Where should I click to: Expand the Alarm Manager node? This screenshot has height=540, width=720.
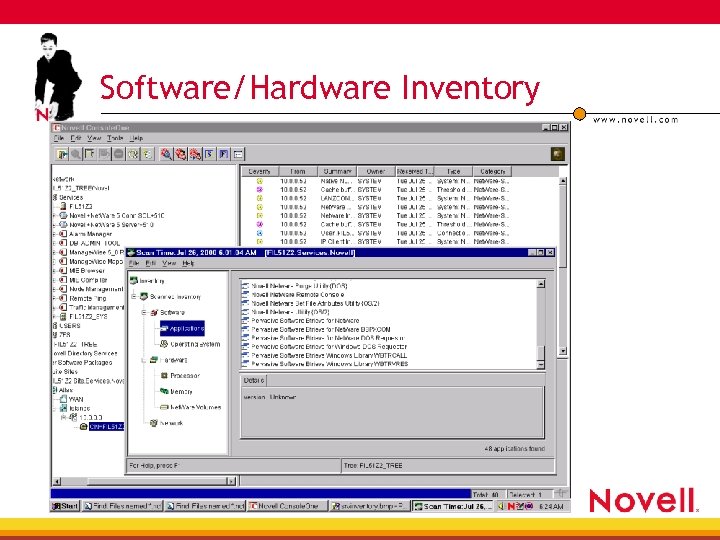[x=55, y=234]
